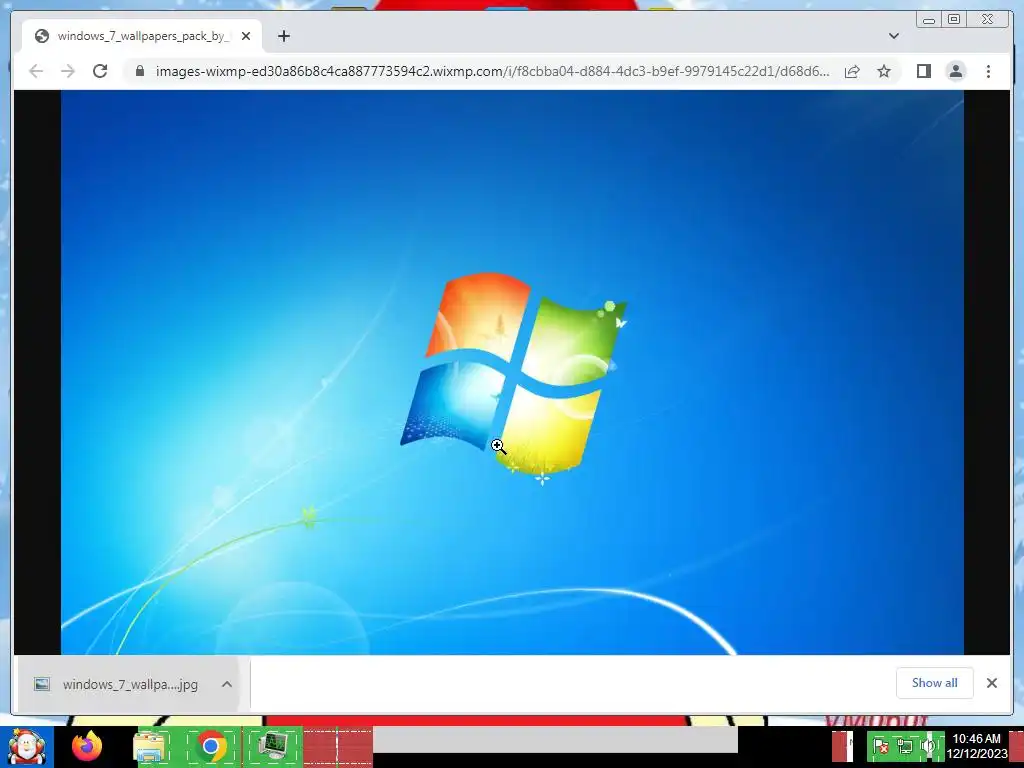Open Action Center flag in tray
The height and width of the screenshot is (768, 1024).
point(881,746)
